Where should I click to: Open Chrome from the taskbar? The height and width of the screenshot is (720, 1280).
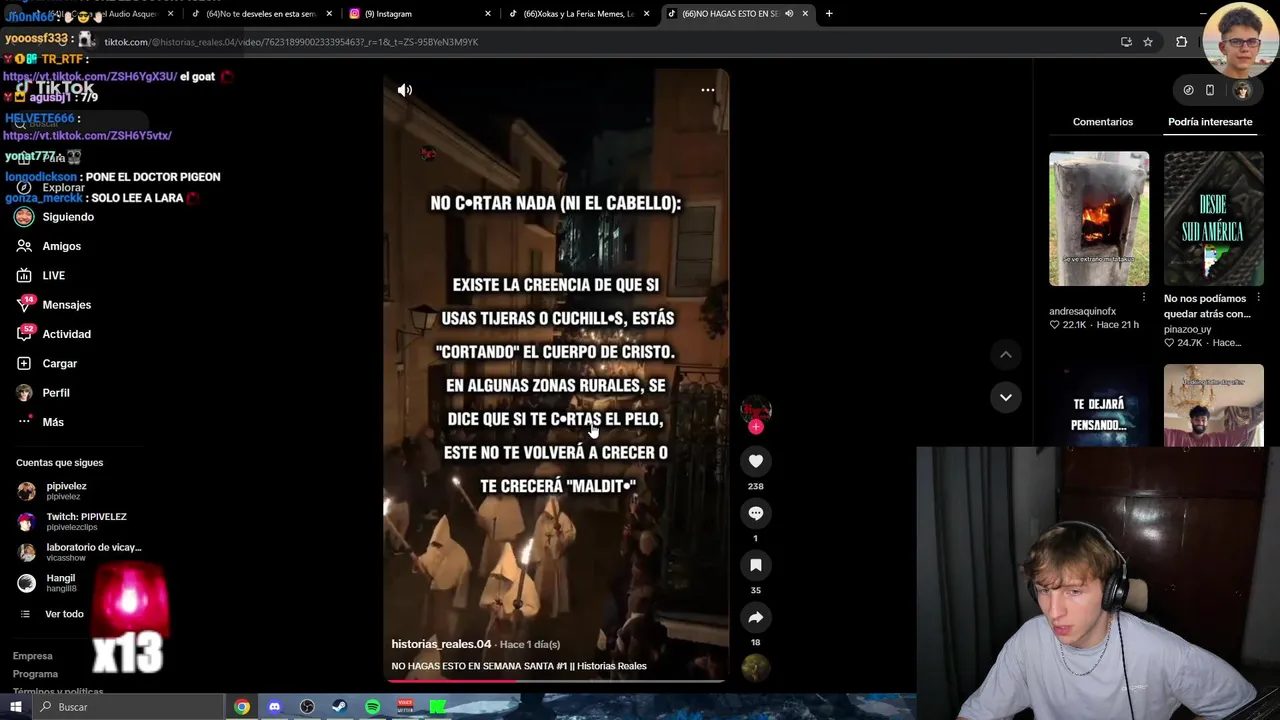point(242,707)
